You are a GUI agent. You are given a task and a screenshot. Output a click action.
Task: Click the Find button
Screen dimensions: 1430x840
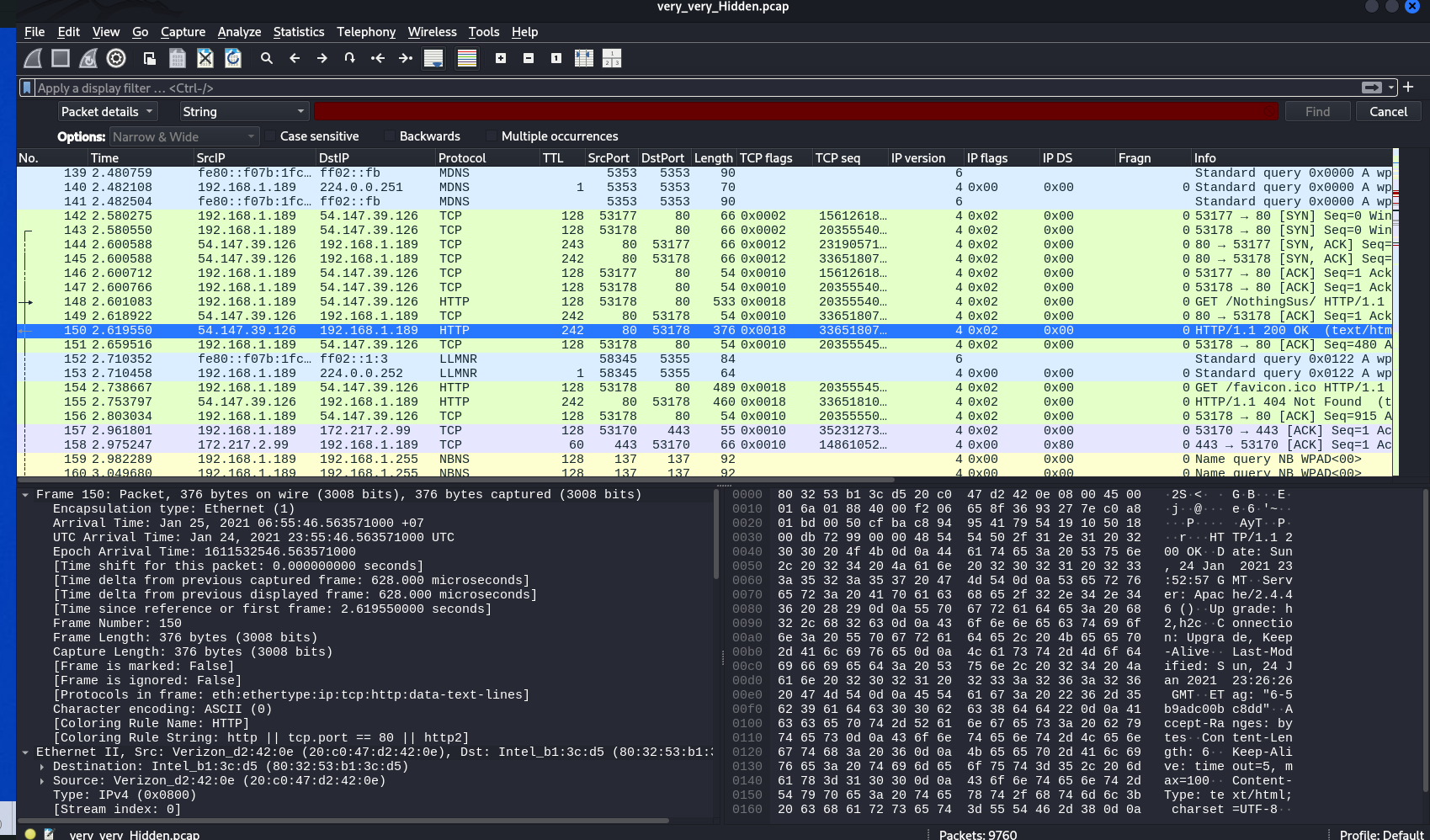(x=1317, y=111)
